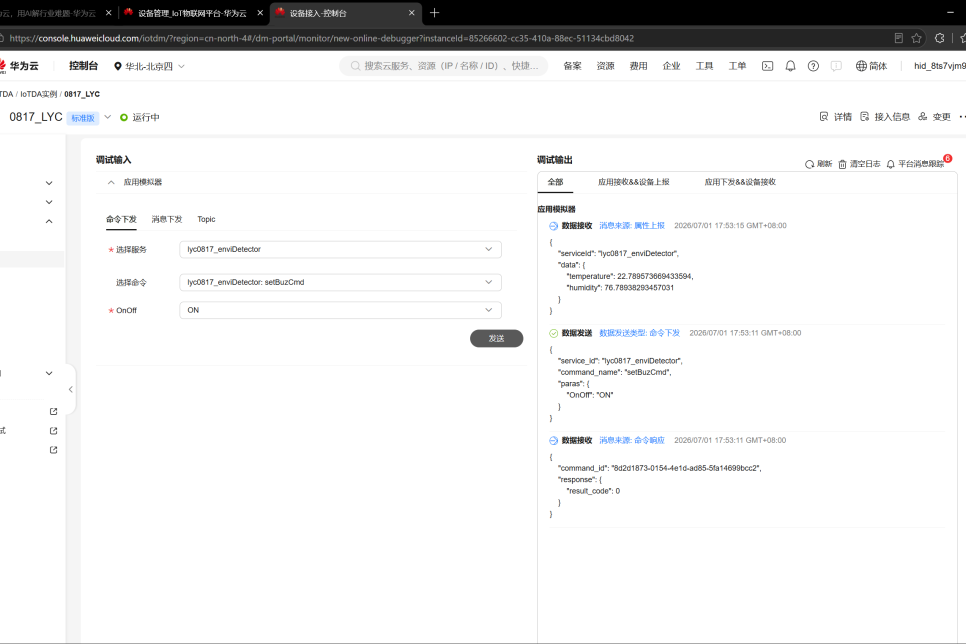The width and height of the screenshot is (966, 644).
Task: Click the humidity value 76.78938293457031
Action: tap(639, 288)
